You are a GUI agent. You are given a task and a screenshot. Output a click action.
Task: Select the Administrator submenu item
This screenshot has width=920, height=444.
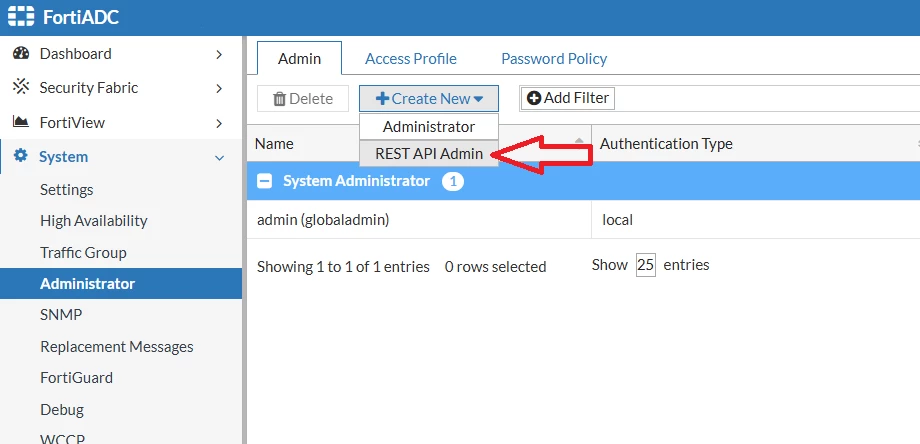120,283
